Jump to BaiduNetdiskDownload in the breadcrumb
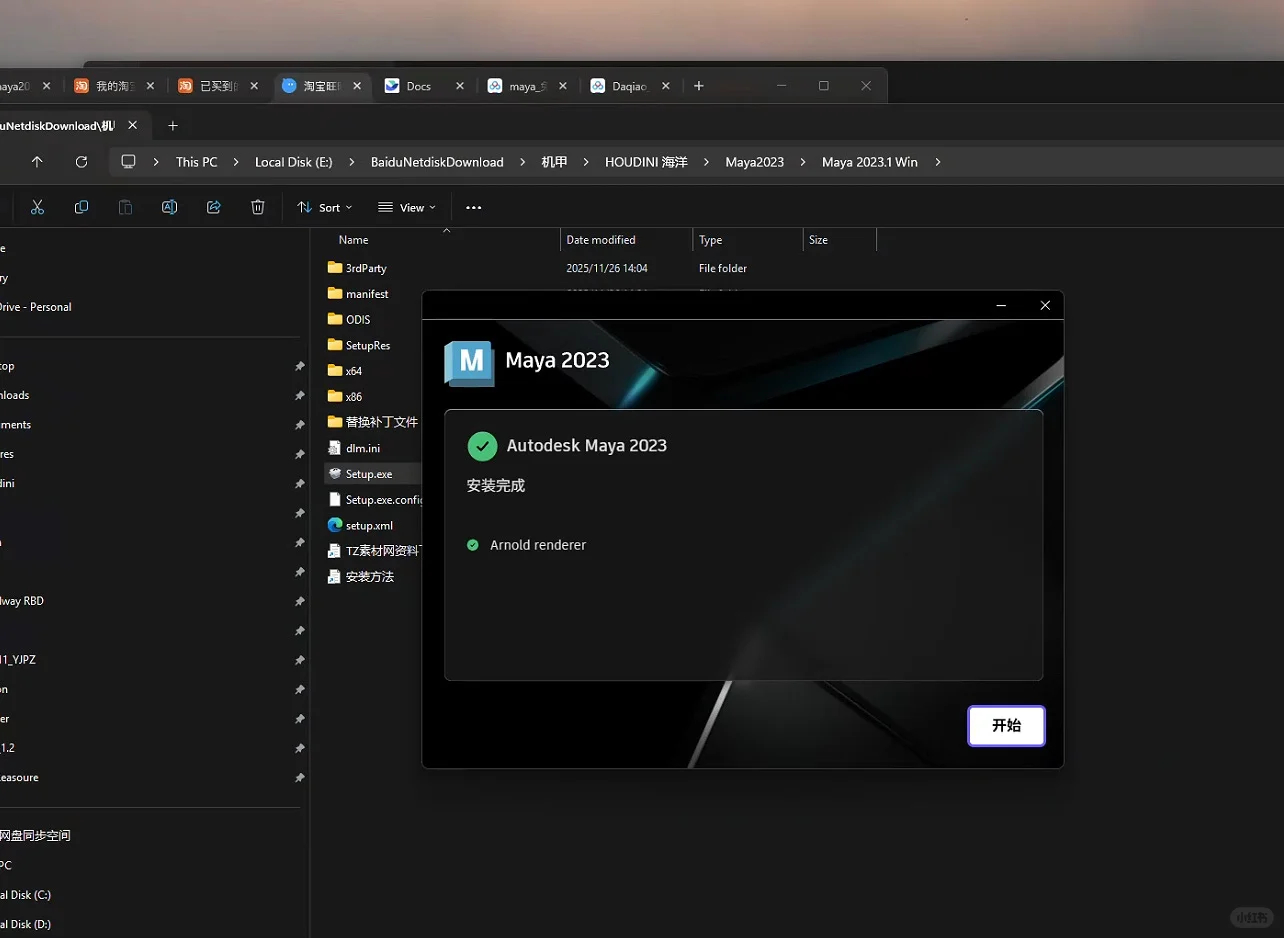The width and height of the screenshot is (1284, 938). coord(437,162)
